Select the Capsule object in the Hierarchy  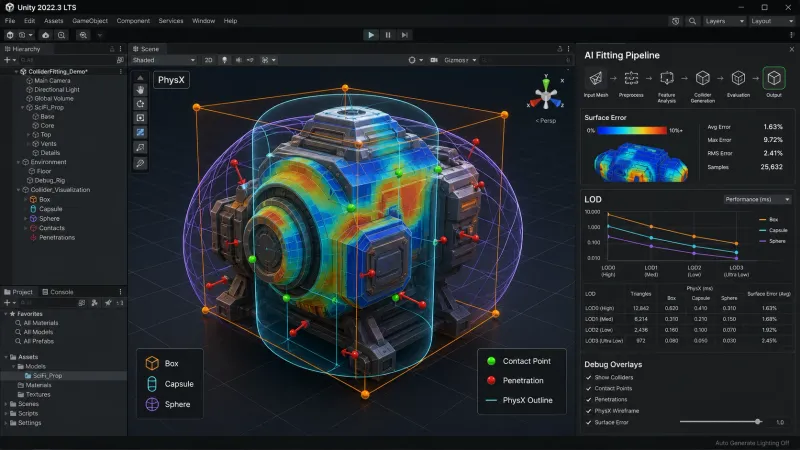pyautogui.click(x=51, y=209)
